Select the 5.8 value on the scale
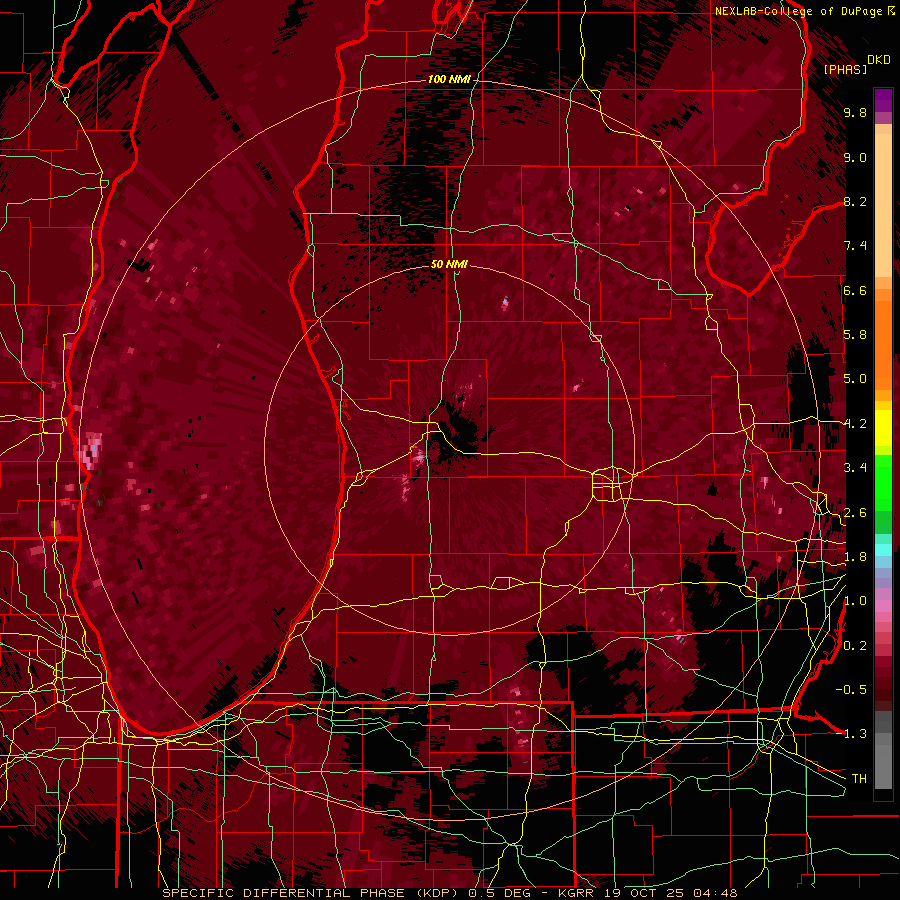 855,335
